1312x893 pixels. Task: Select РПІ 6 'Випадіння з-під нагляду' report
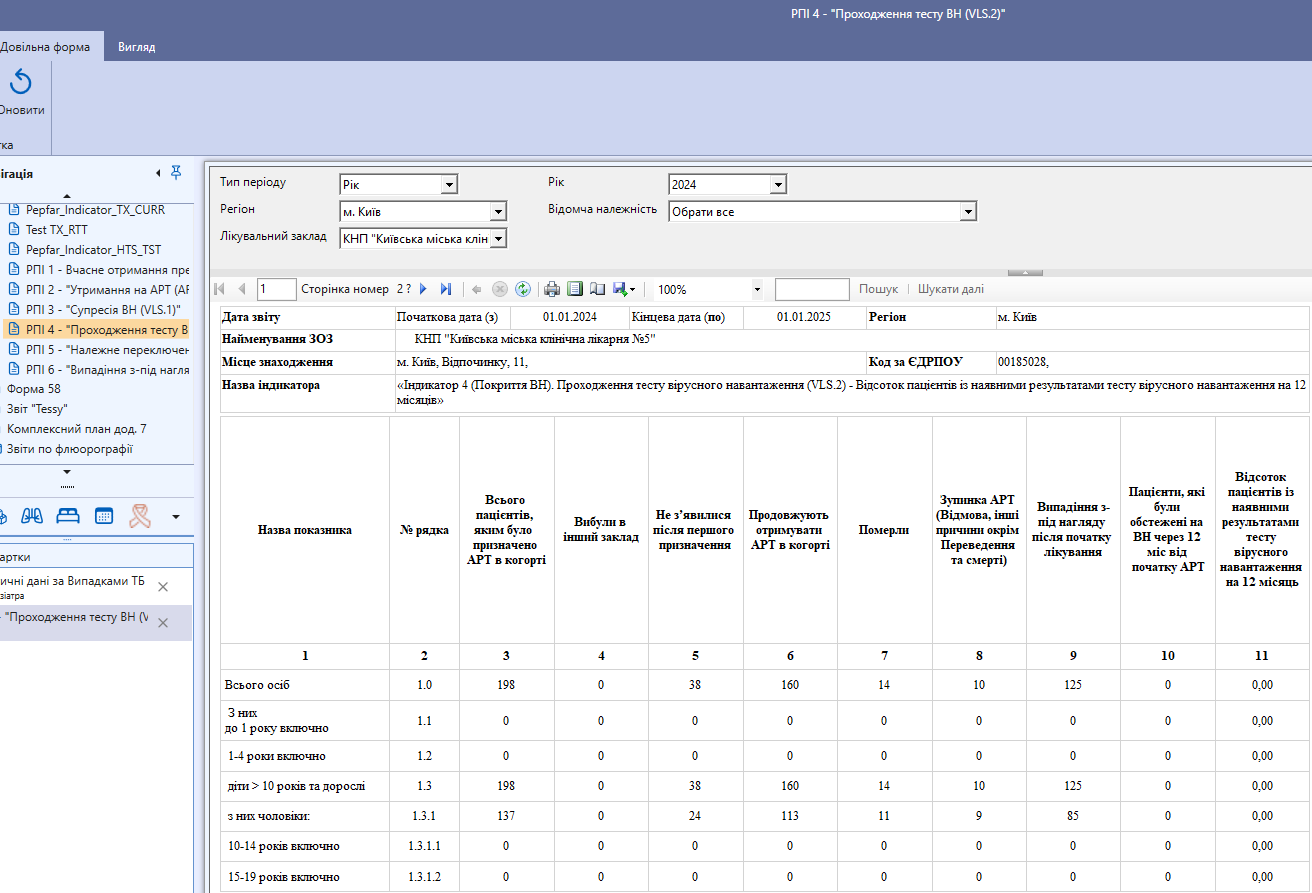point(107,370)
